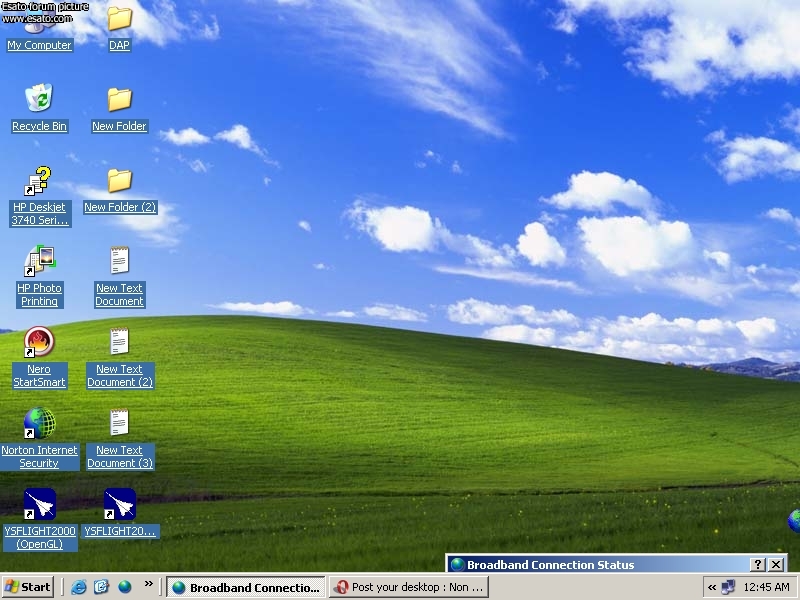Screen dimensions: 800x600
Task: Close the Broadband Connection Status window
Action: coord(776,564)
